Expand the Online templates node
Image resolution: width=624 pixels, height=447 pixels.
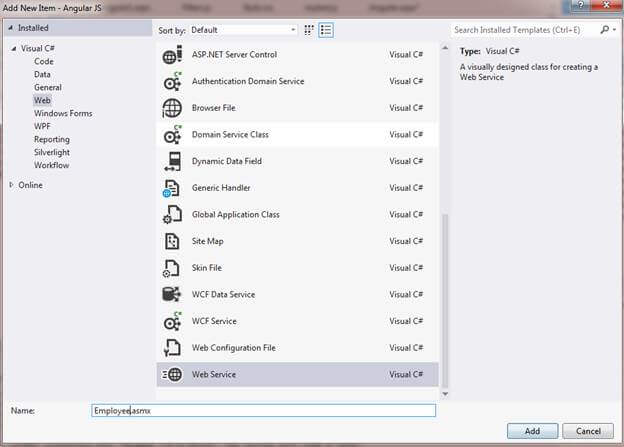[12, 185]
